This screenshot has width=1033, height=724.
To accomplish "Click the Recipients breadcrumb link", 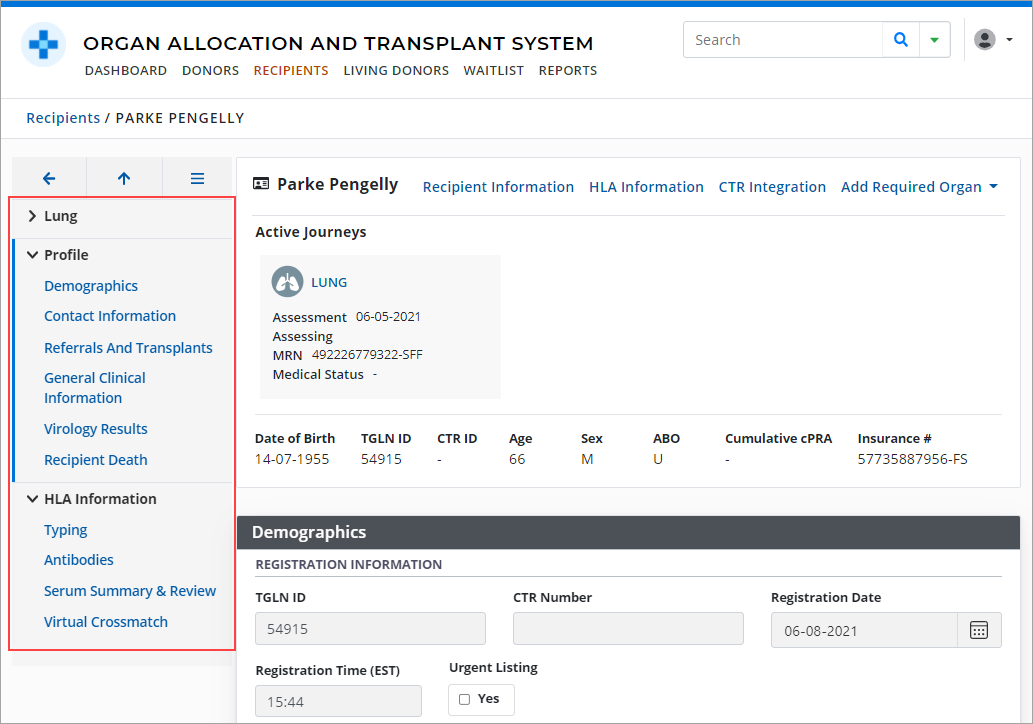I will click(62, 117).
